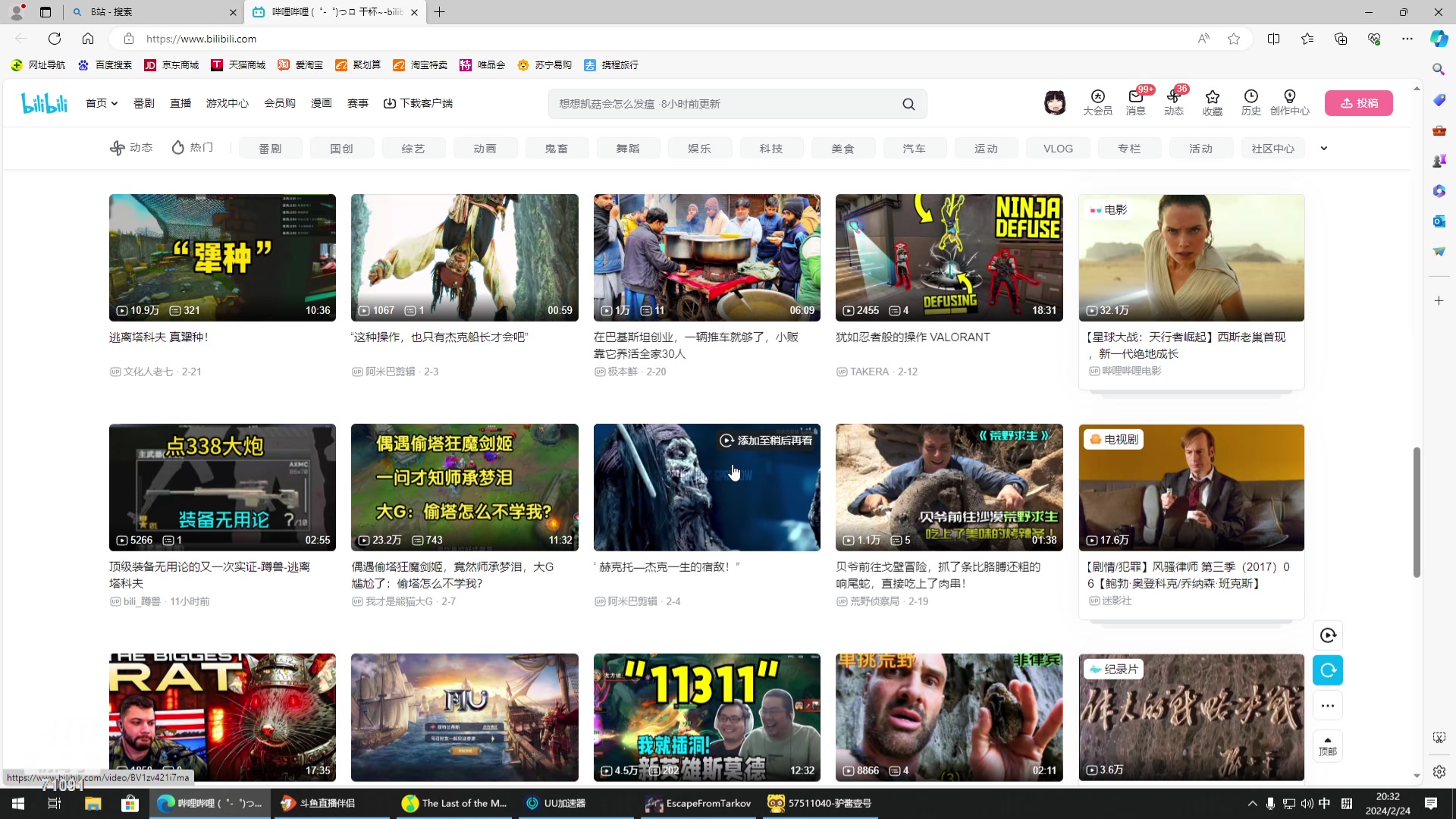Expand the category list chevron
This screenshot has height=819, width=1456.
tap(1324, 149)
